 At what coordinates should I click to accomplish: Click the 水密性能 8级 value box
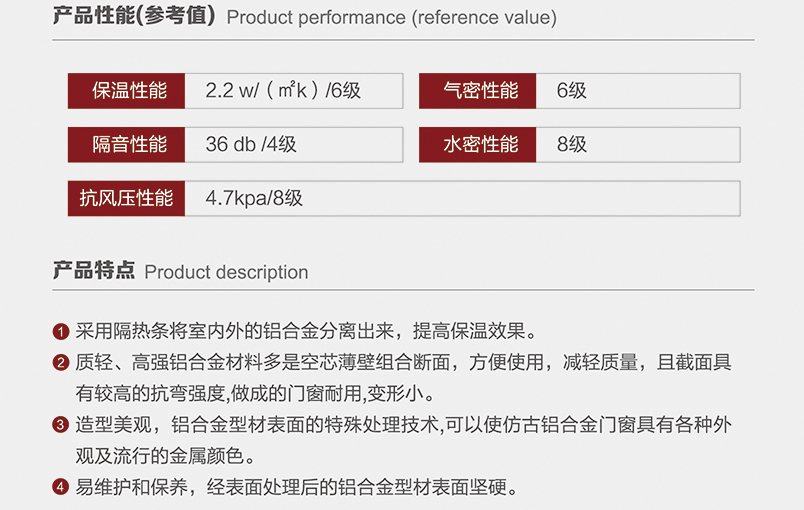pyautogui.click(x=638, y=145)
